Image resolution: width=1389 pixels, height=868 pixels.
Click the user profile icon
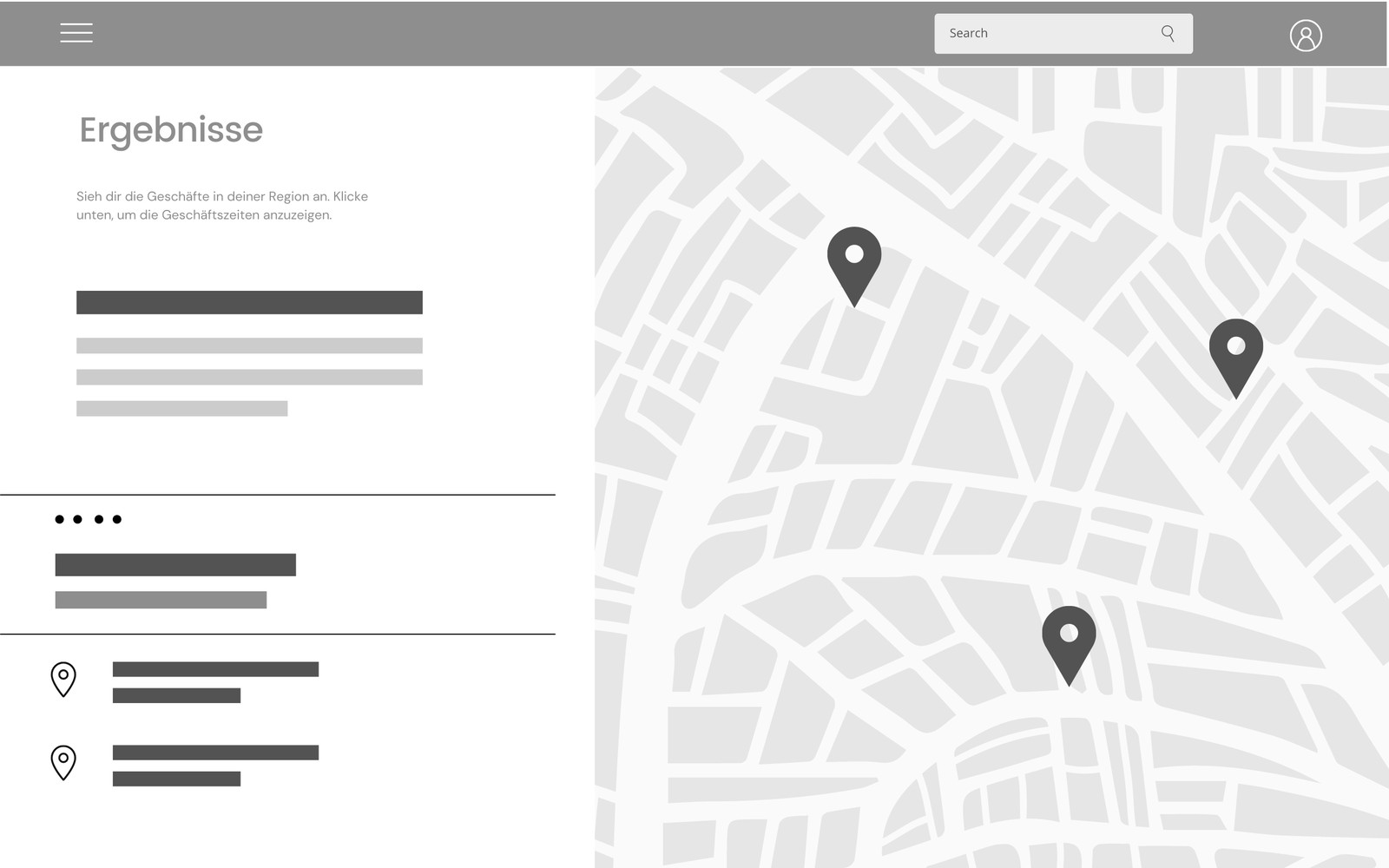1307,36
